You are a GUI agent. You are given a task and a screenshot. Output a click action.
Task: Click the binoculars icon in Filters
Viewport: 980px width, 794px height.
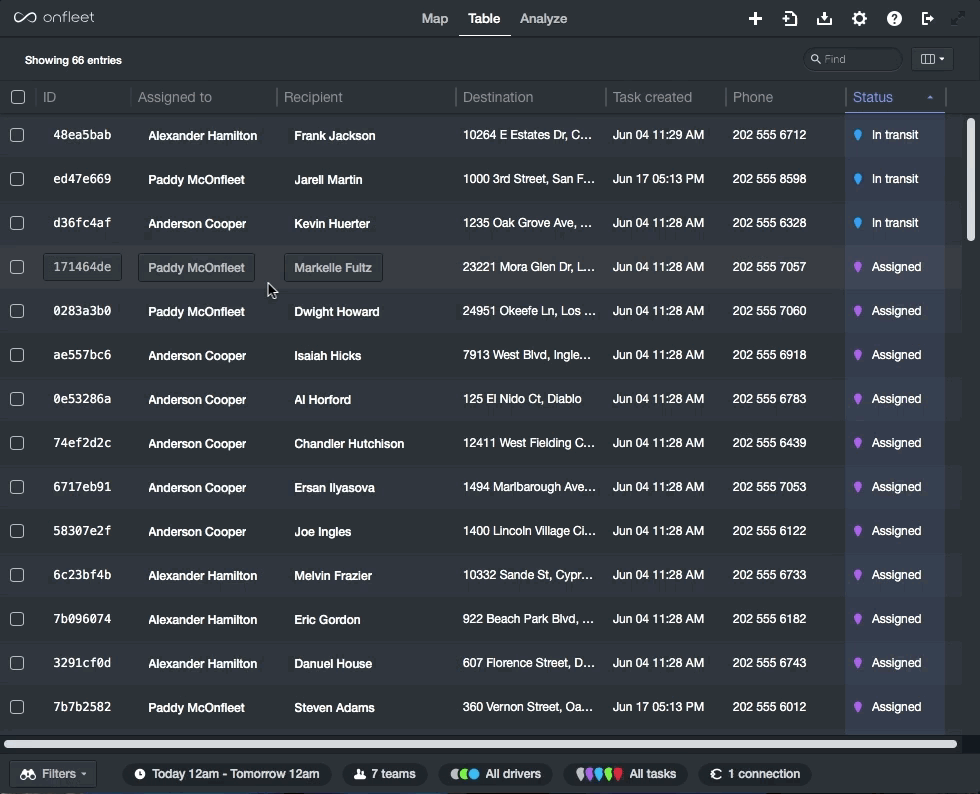tap(28, 774)
